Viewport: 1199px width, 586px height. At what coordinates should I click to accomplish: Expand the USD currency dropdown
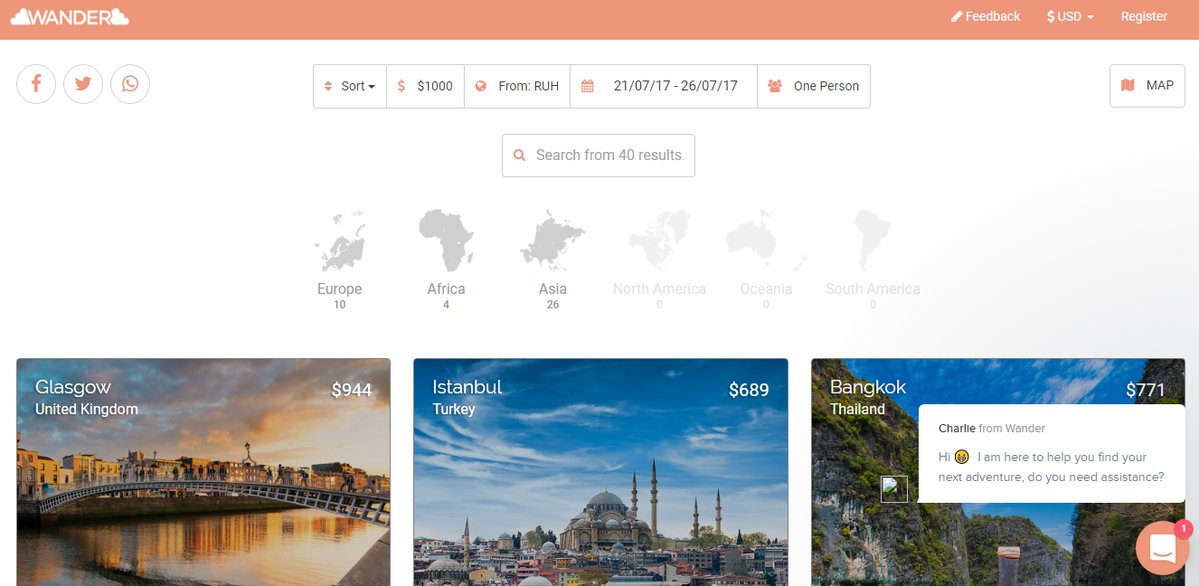coord(1070,16)
